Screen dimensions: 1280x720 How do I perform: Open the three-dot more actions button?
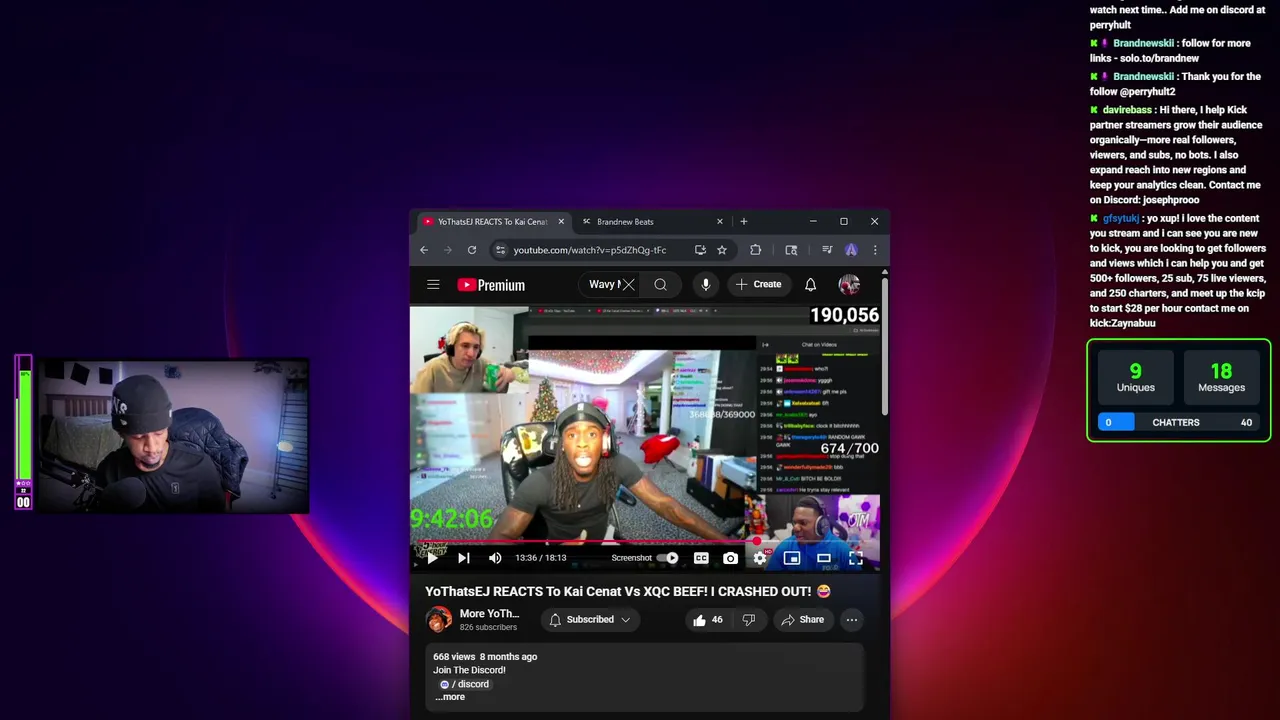(x=852, y=620)
